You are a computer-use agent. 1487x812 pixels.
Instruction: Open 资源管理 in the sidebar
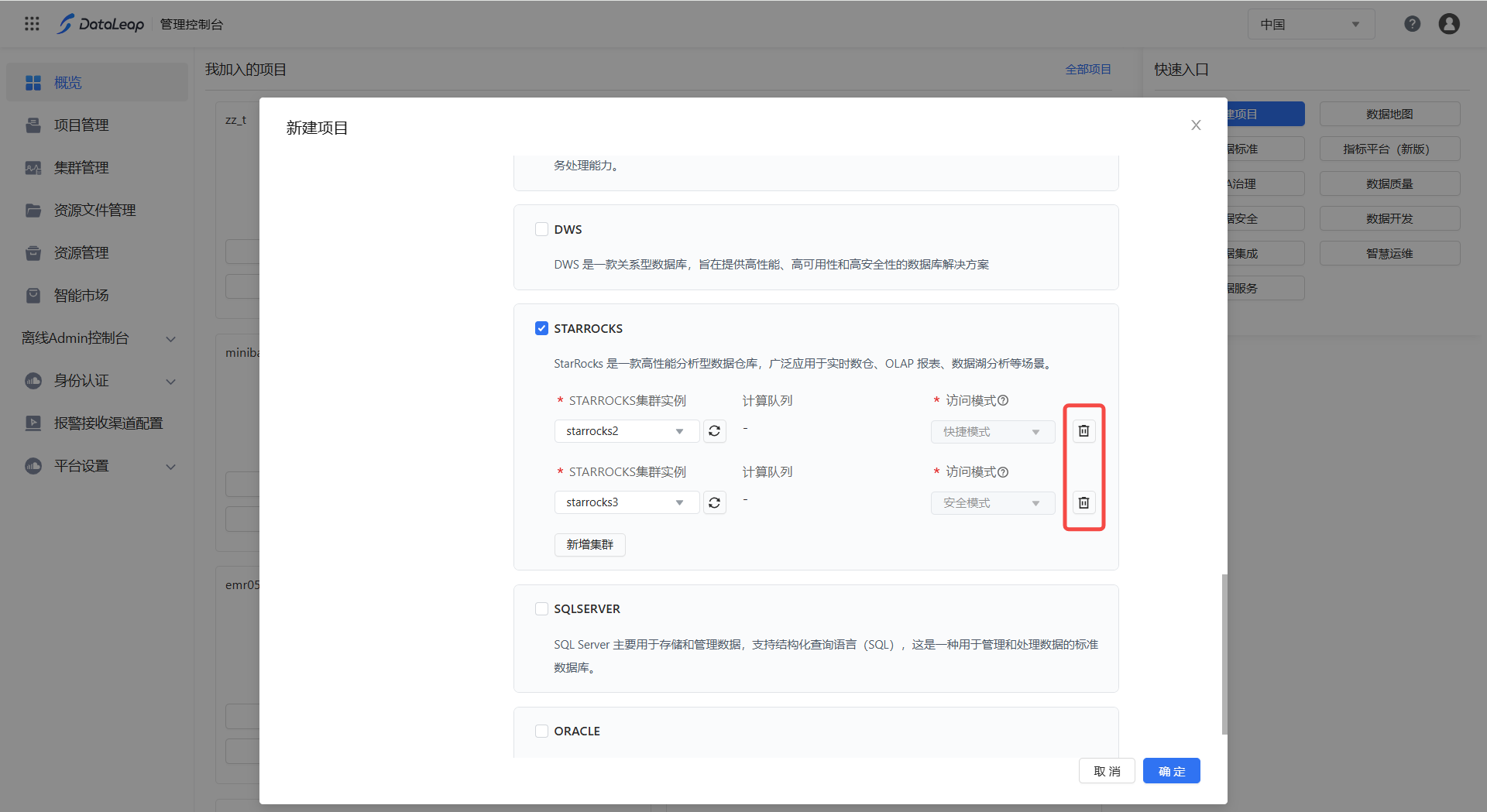[97, 253]
